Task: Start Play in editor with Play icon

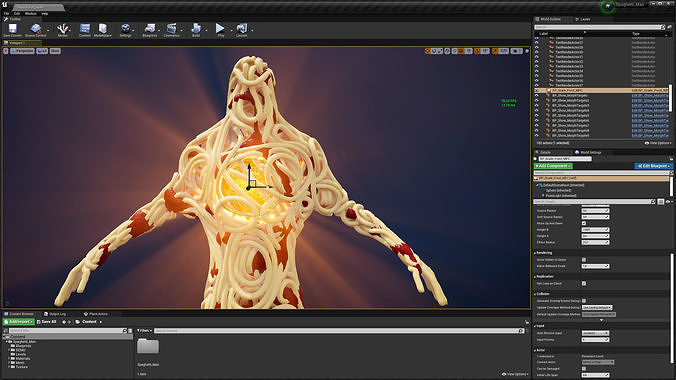Action: 220,28
